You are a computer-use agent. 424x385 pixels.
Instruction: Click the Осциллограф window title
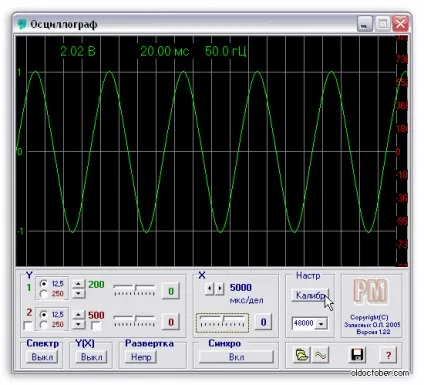pos(64,24)
